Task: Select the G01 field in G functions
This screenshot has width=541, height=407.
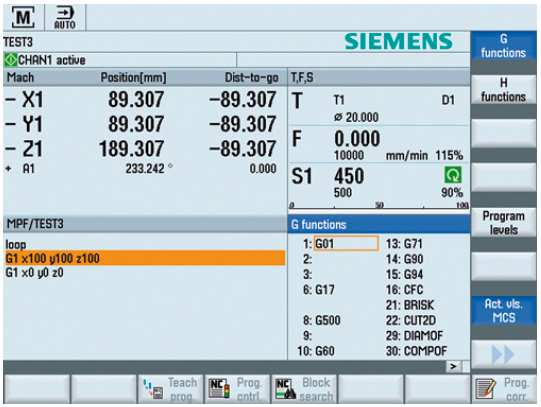Action: (x=346, y=244)
